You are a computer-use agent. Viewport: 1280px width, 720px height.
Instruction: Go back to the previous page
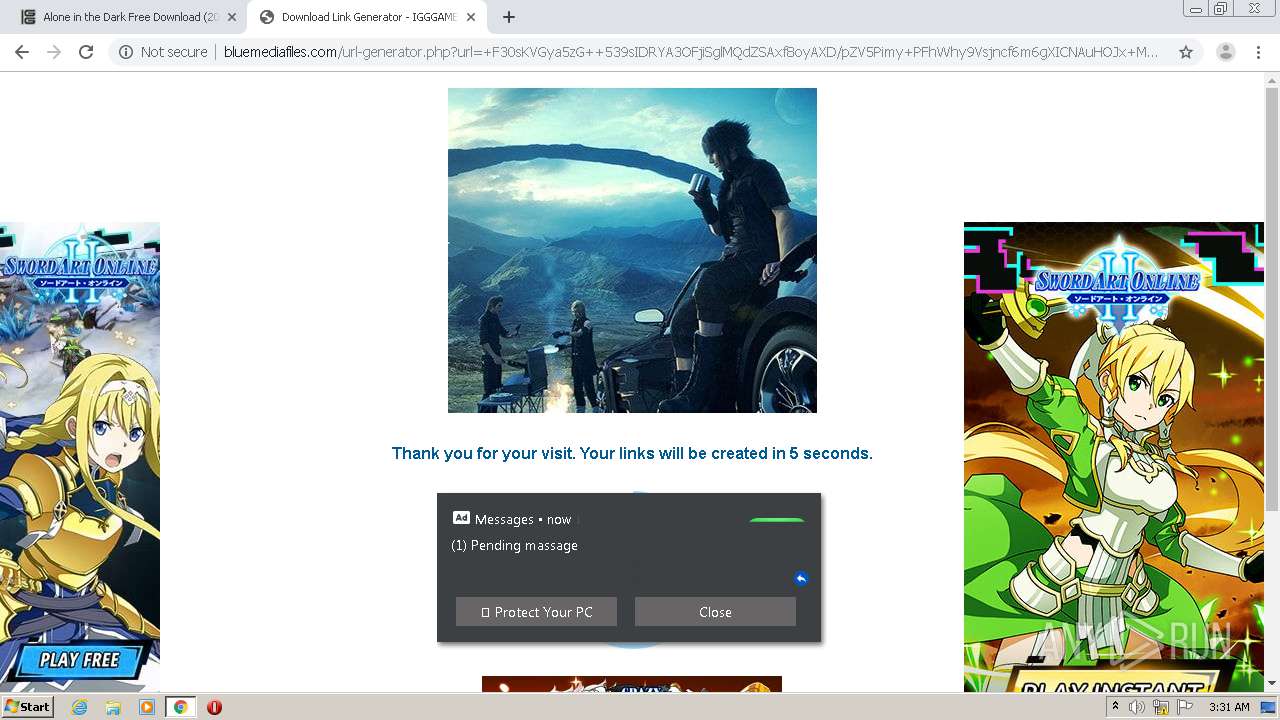pos(22,52)
